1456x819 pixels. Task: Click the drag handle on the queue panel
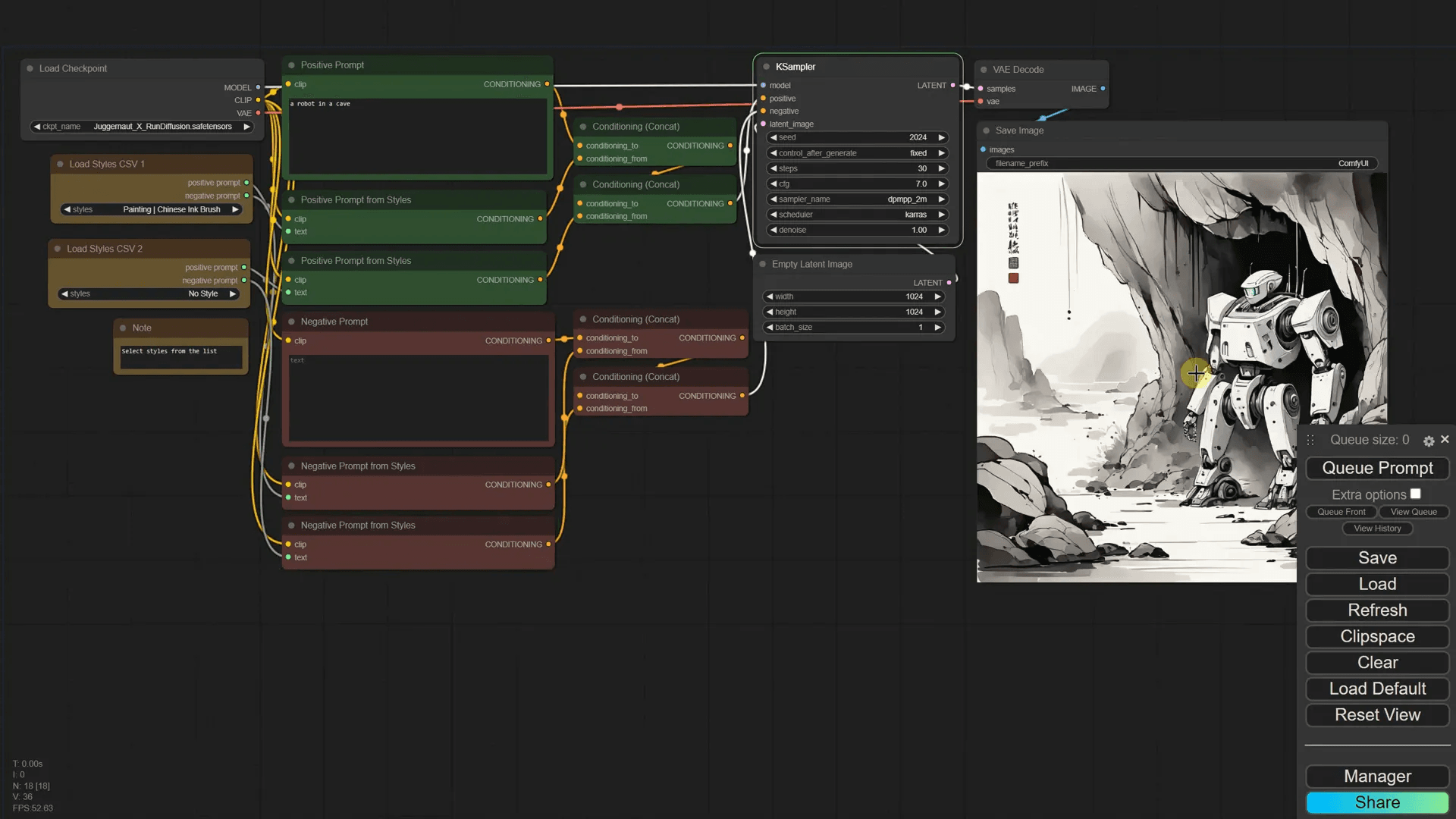click(1310, 440)
